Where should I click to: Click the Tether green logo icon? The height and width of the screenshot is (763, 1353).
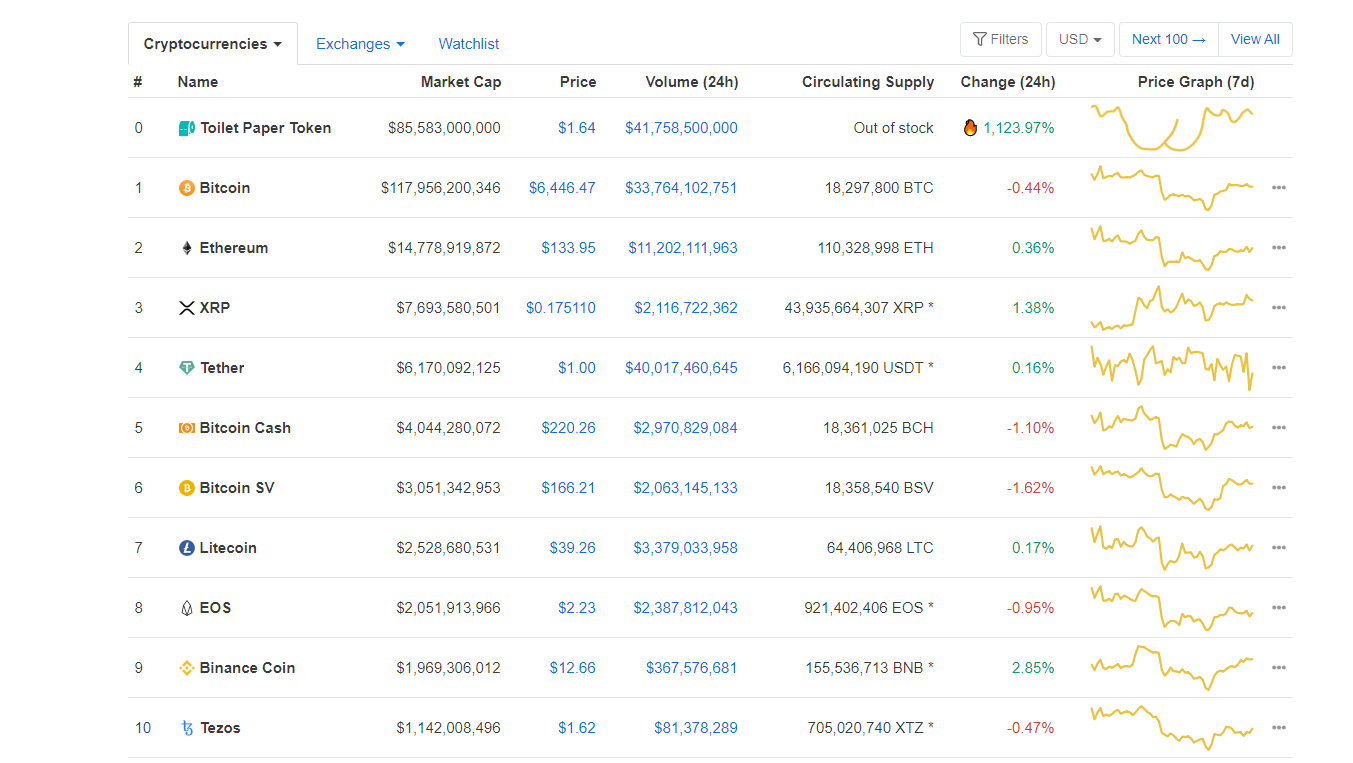[187, 368]
